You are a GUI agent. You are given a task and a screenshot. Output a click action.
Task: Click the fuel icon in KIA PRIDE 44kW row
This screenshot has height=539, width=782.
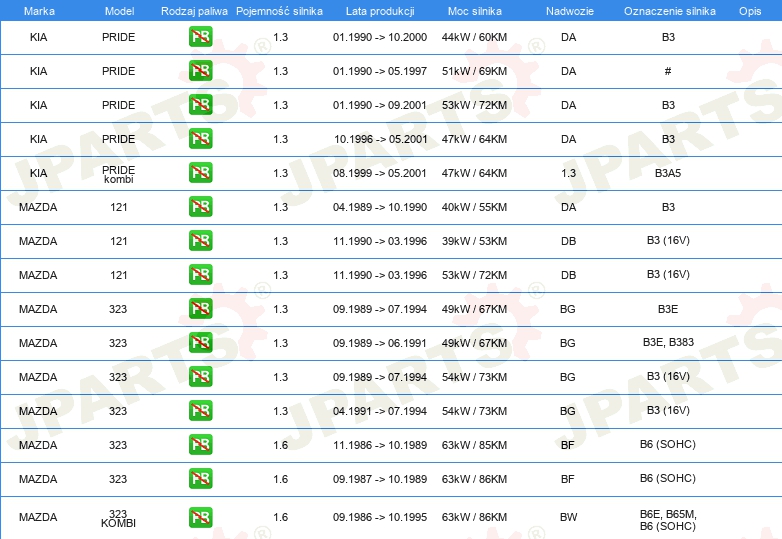coord(200,37)
